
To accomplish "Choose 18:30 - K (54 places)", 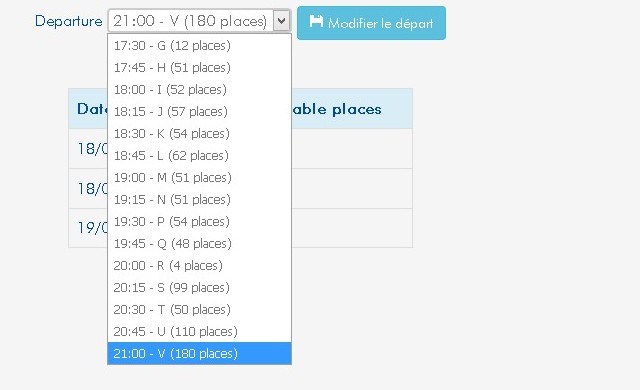I will [199, 133].
